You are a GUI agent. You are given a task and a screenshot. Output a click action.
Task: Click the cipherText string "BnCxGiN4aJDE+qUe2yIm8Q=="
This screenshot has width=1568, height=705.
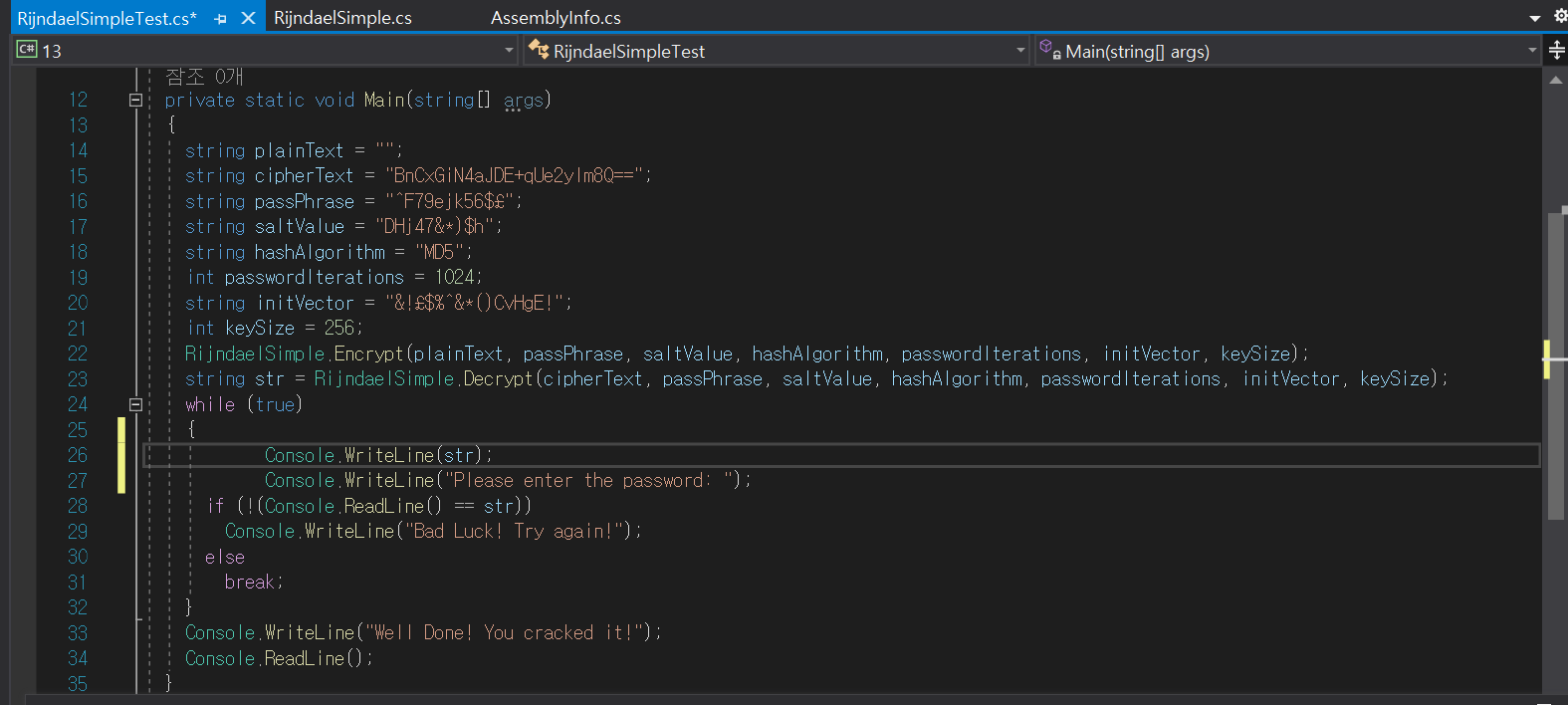(514, 175)
